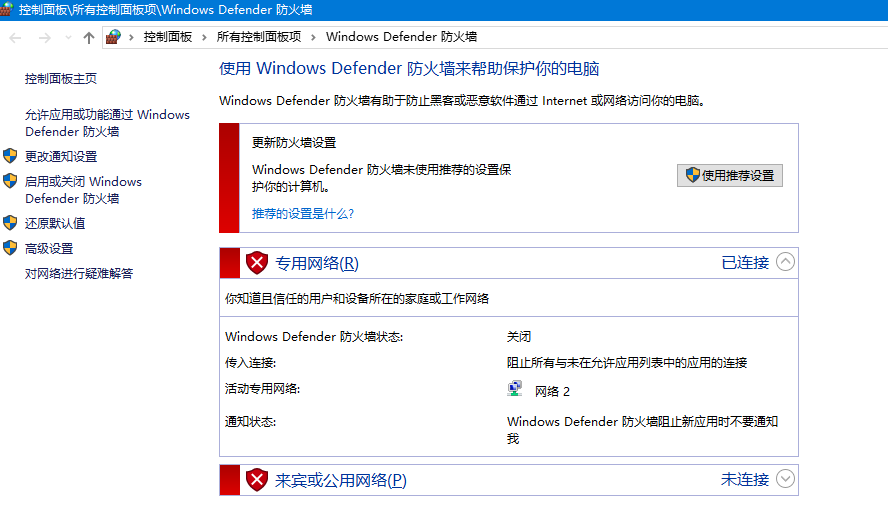This screenshot has width=888, height=523.
Task: Open 更改通知设置 in the sidebar
Action: (x=61, y=156)
